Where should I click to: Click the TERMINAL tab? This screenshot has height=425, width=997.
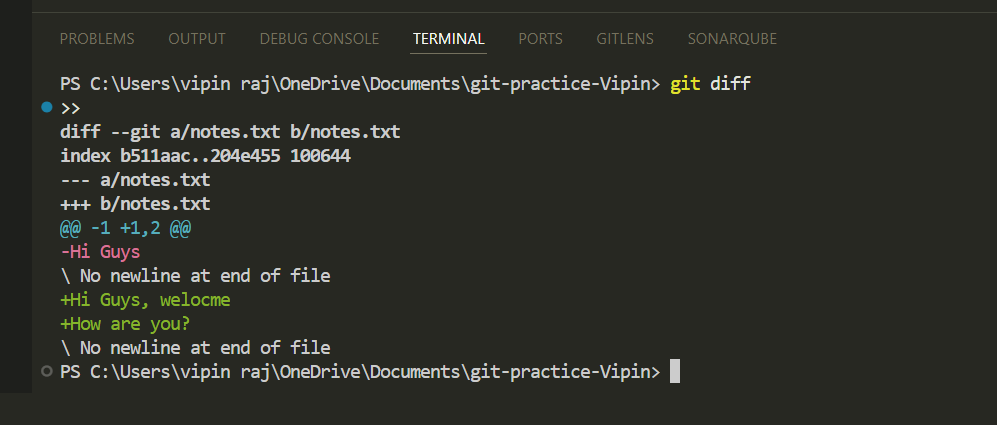[x=449, y=39]
